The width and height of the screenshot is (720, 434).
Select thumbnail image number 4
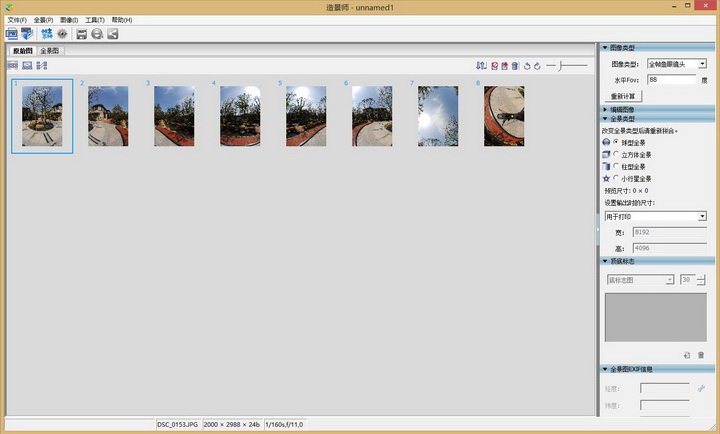pyautogui.click(x=240, y=115)
